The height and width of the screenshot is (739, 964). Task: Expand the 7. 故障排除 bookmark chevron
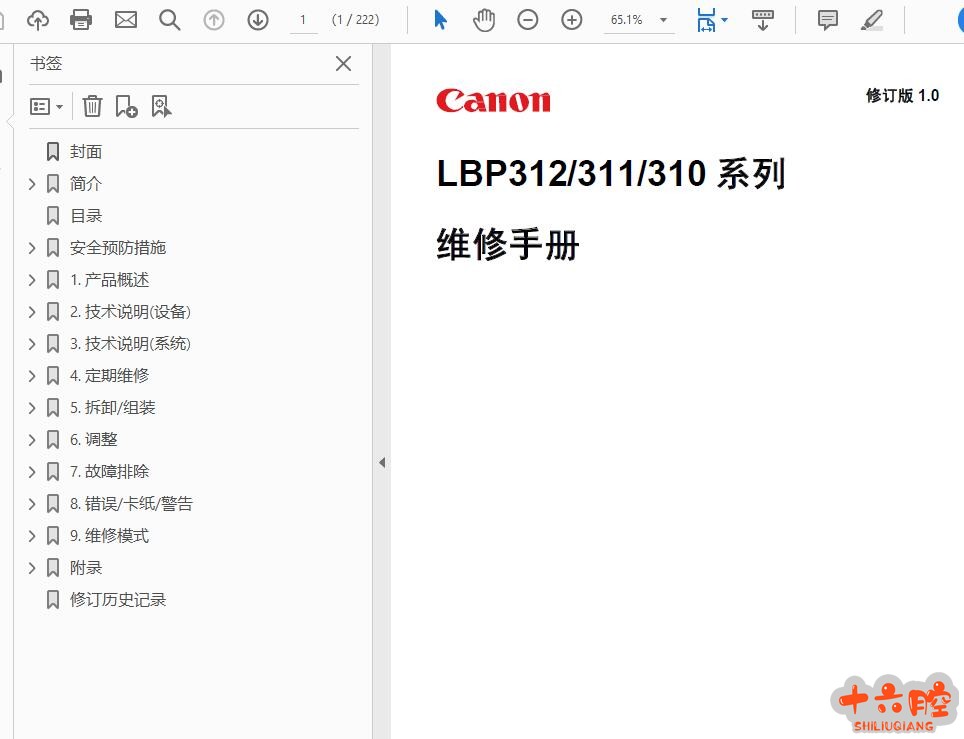32,472
